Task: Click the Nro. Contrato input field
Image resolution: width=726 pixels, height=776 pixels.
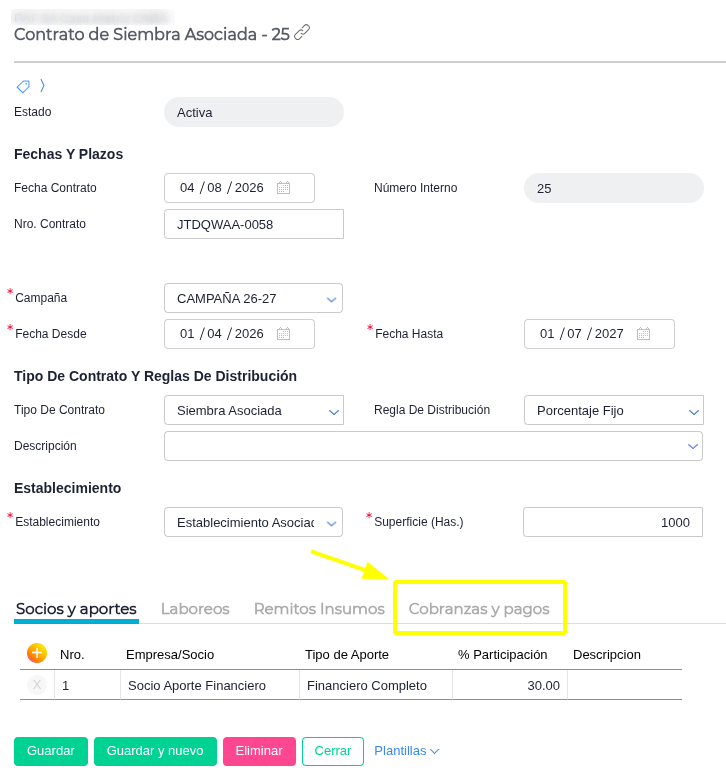Action: pyautogui.click(x=254, y=224)
